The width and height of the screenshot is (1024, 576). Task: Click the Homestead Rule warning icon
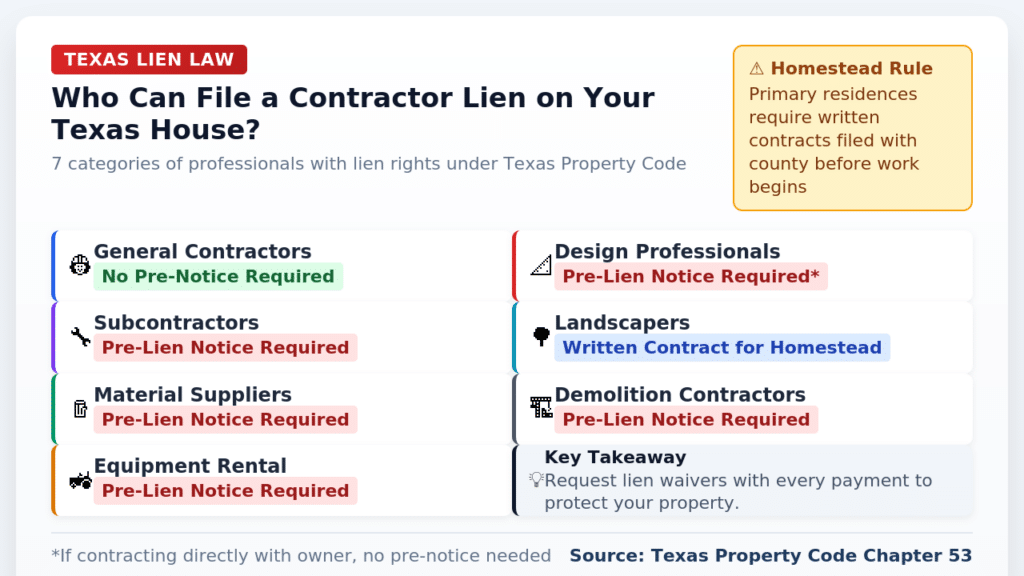(756, 69)
